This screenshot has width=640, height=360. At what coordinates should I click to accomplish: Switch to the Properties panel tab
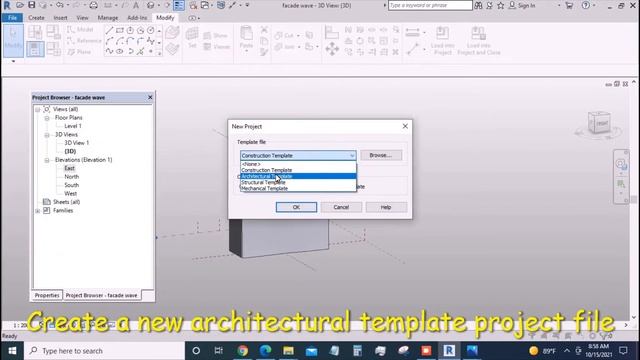tap(47, 295)
